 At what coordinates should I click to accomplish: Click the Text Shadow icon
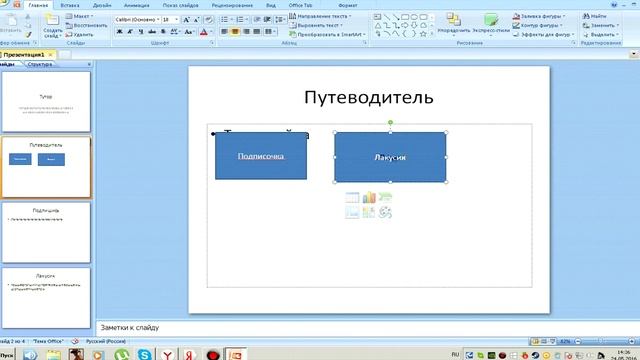coord(163,31)
